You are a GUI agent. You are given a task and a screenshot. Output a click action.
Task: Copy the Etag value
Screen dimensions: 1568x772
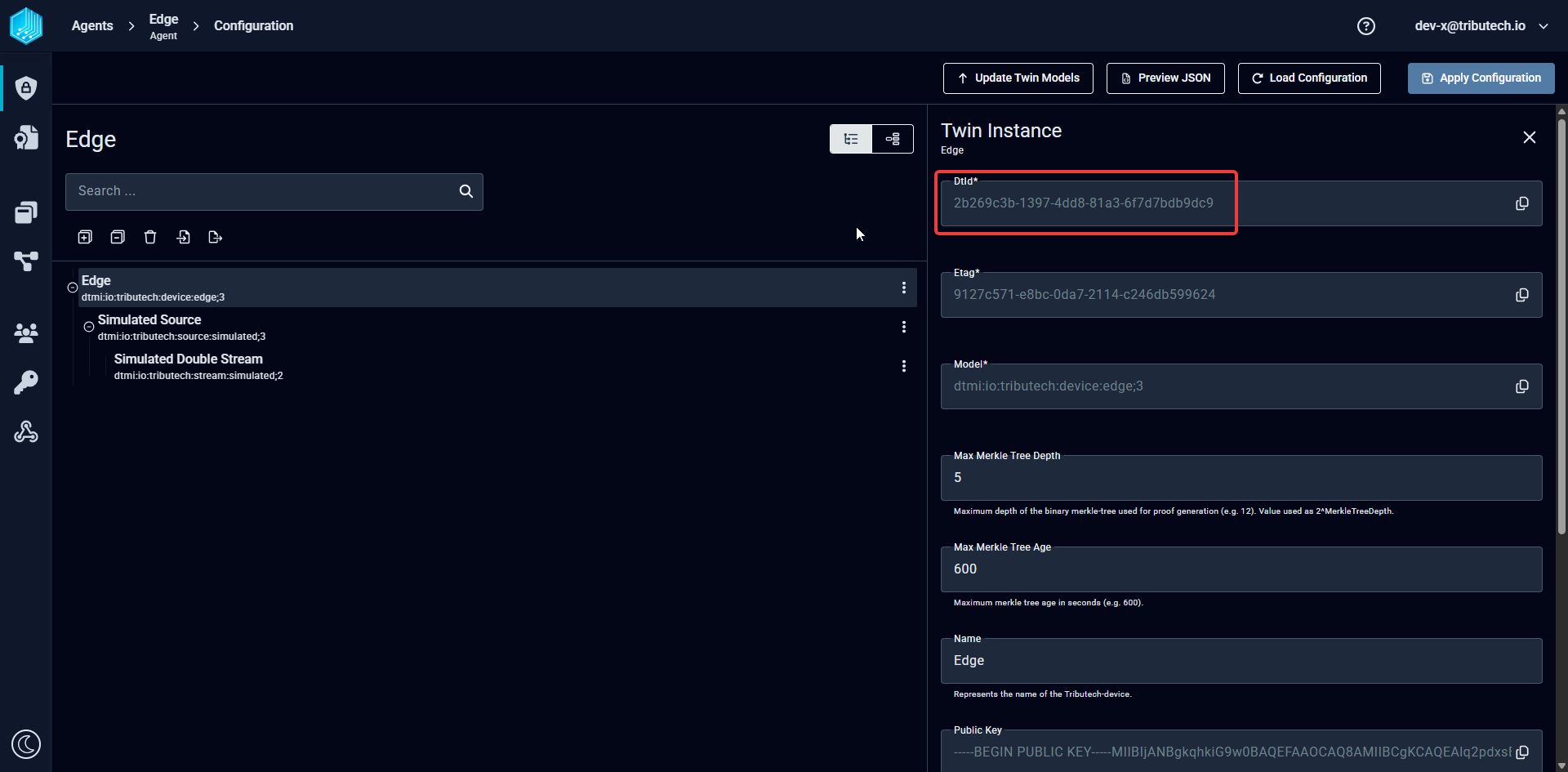[x=1522, y=295]
